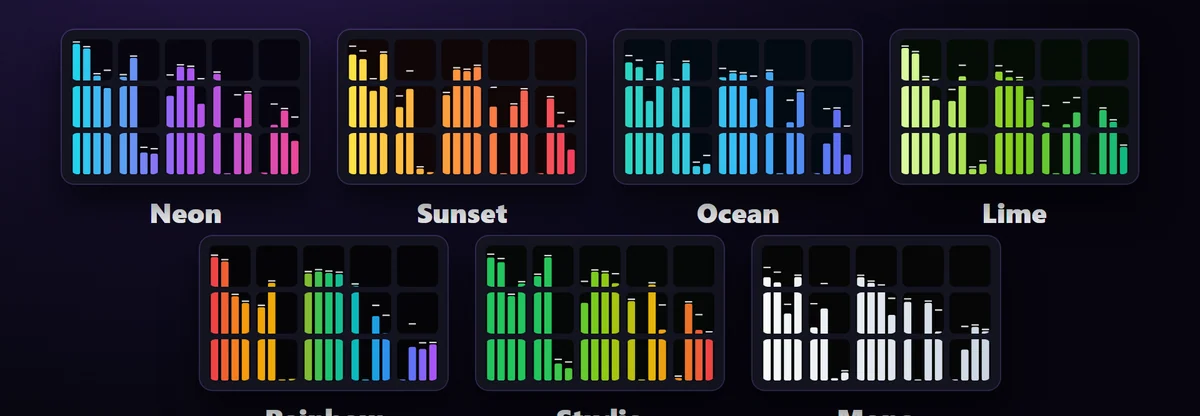Click the partially visible Rainbow label
The image size is (1200, 416).
323,411
